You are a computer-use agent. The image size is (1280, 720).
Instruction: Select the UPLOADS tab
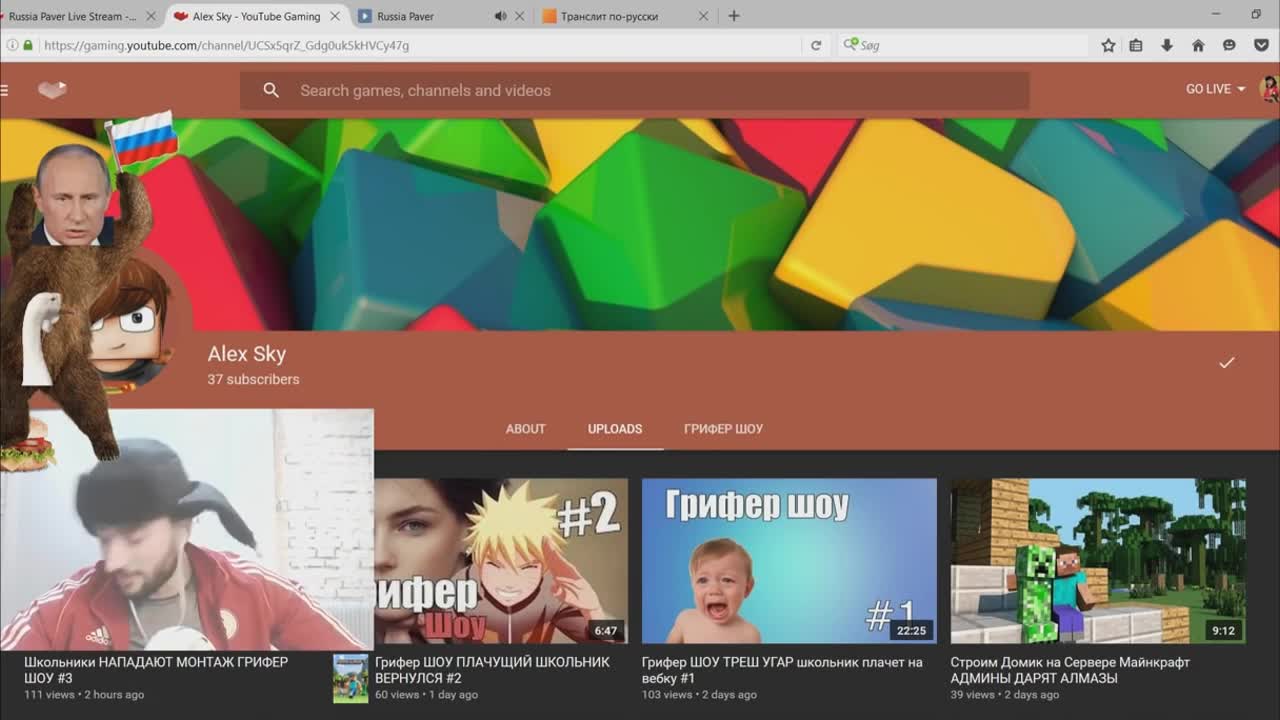[615, 429]
